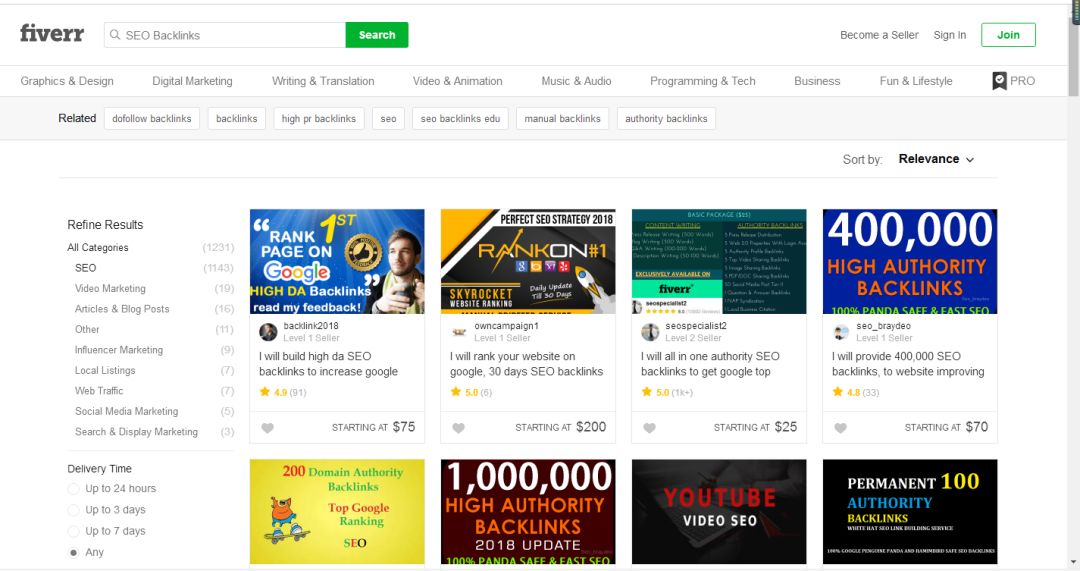
Task: Select Up to 3 days delivery
Action: point(74,510)
